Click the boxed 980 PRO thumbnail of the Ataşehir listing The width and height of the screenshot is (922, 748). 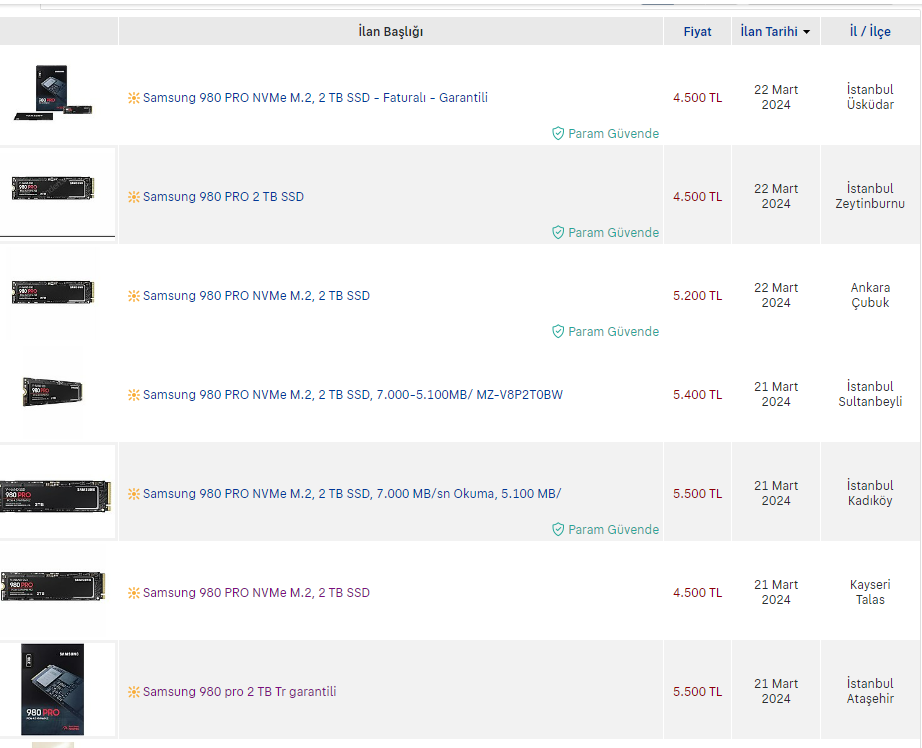click(x=53, y=690)
